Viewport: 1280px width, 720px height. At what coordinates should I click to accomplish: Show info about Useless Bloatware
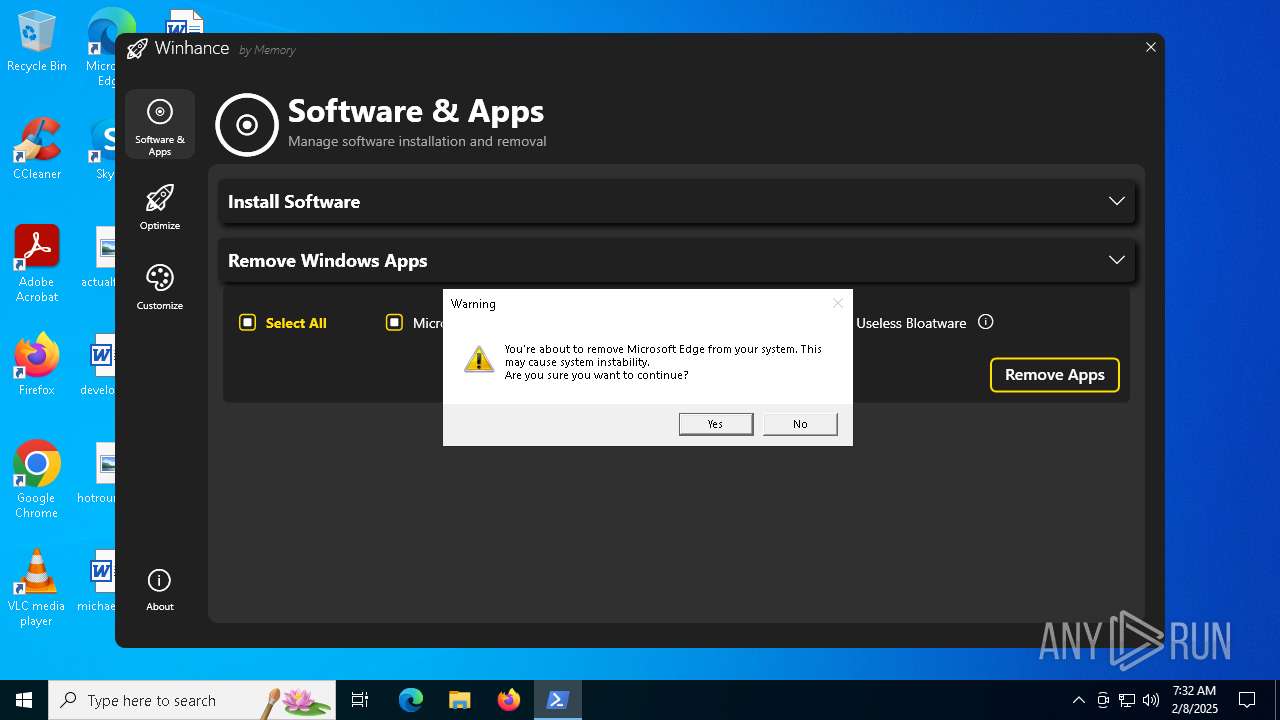[x=986, y=322]
